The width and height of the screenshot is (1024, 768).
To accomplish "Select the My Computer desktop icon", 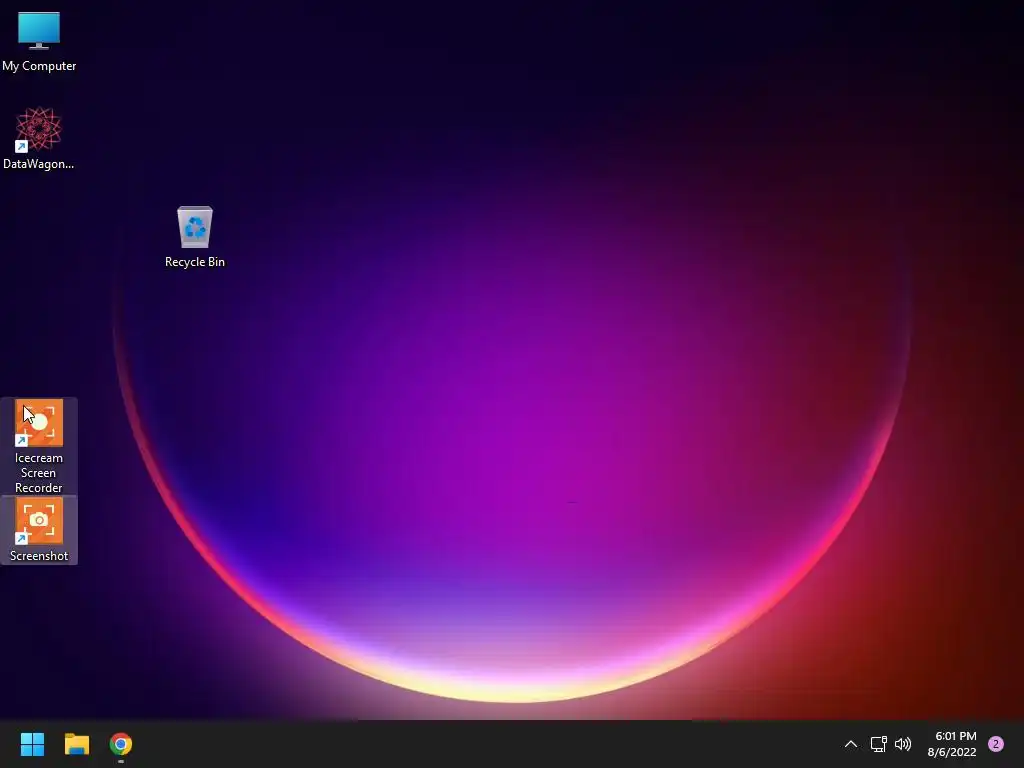I will click(39, 41).
